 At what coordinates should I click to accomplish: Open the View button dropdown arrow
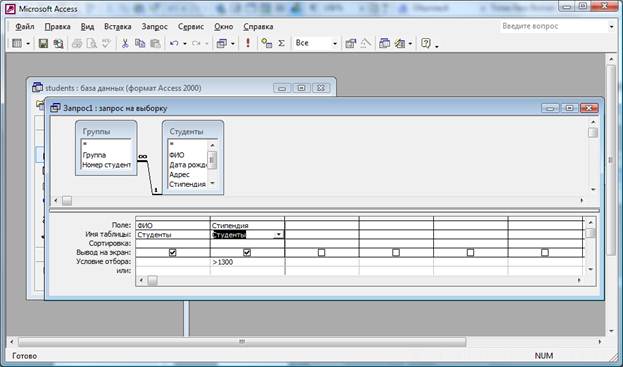(28, 44)
